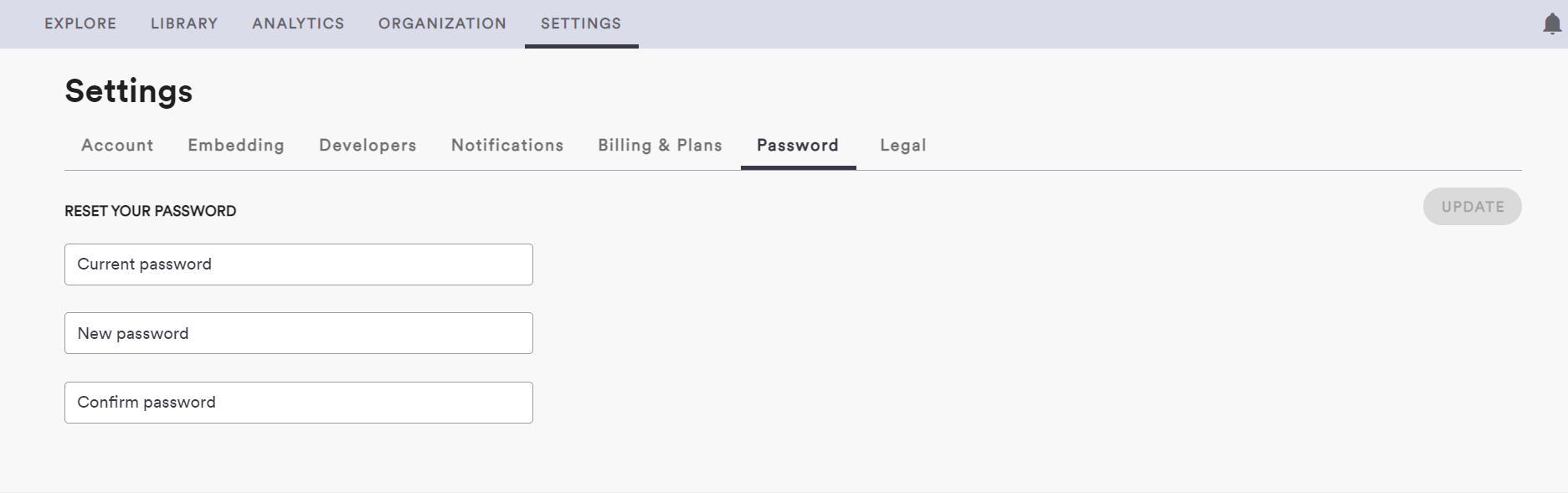Focus the Current password field
This screenshot has height=493, width=1568.
click(x=298, y=264)
